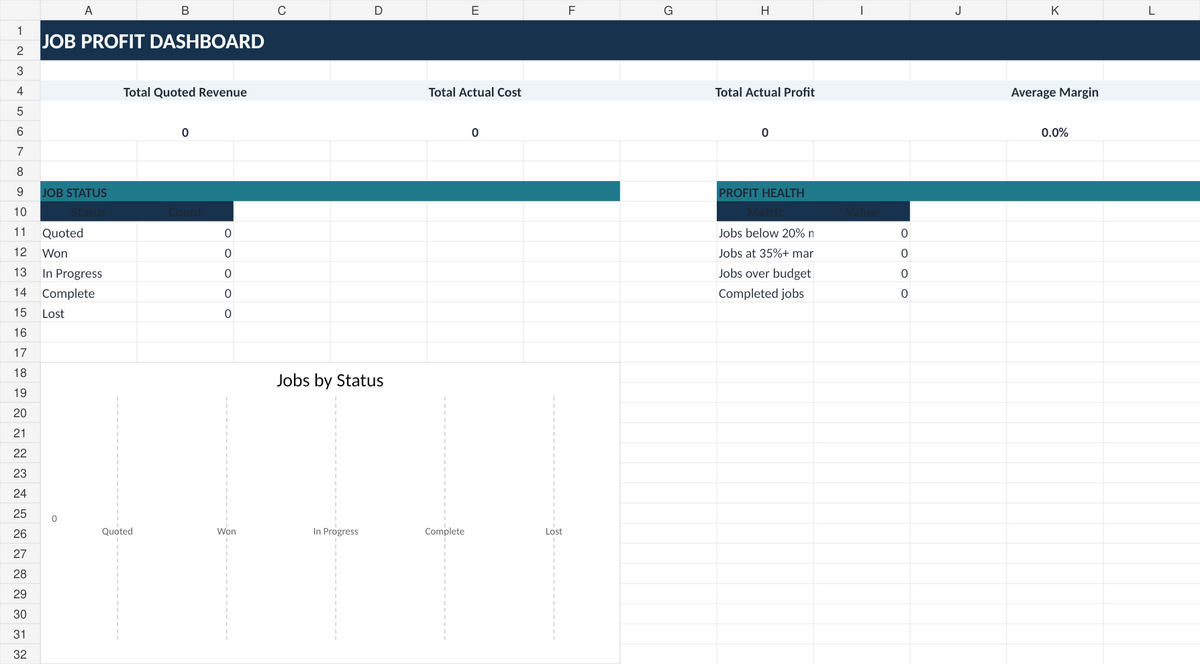Select column E by its header
Viewport: 1200px width, 664px height.
click(475, 10)
